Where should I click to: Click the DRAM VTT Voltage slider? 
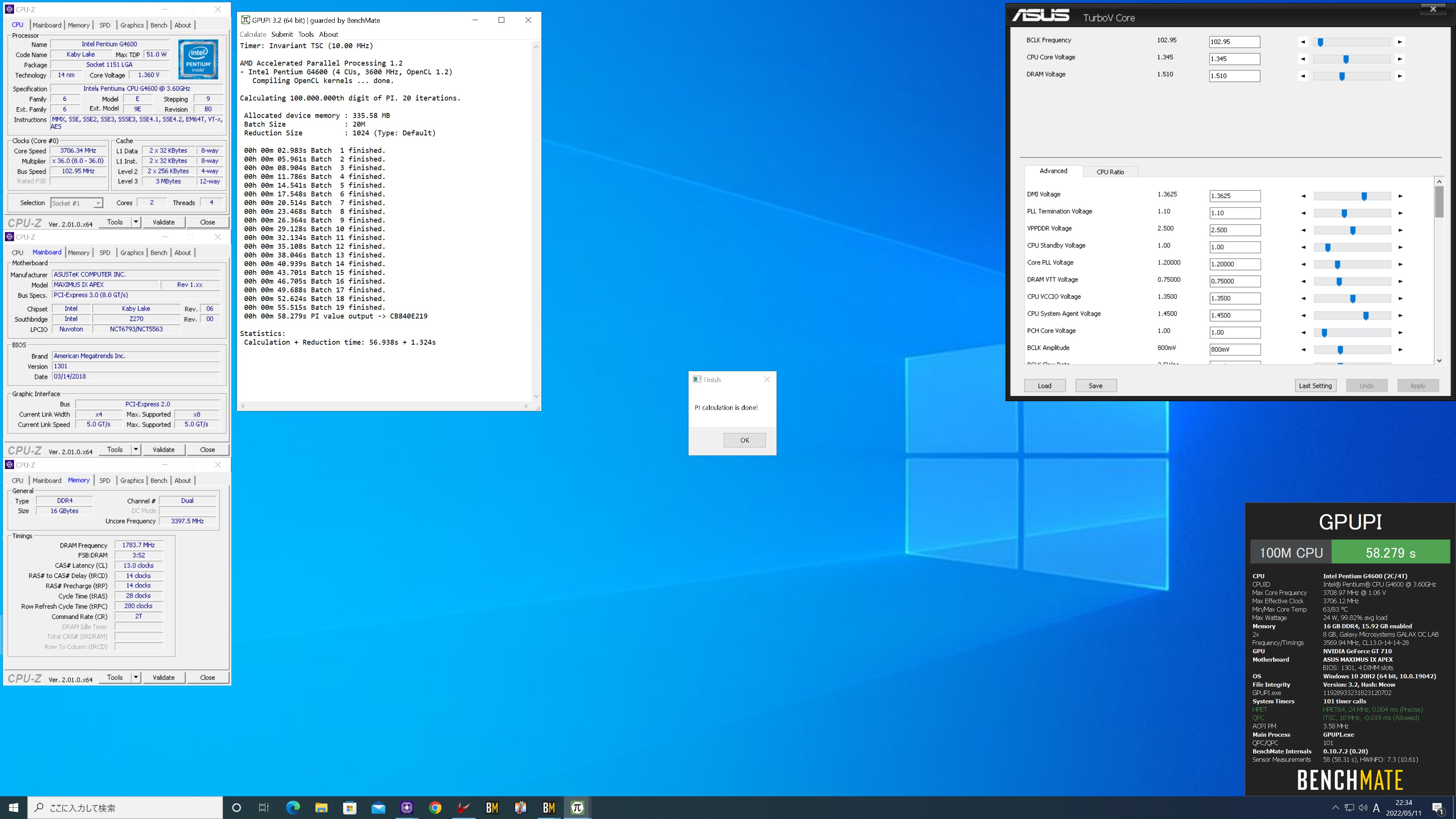tap(1352, 281)
